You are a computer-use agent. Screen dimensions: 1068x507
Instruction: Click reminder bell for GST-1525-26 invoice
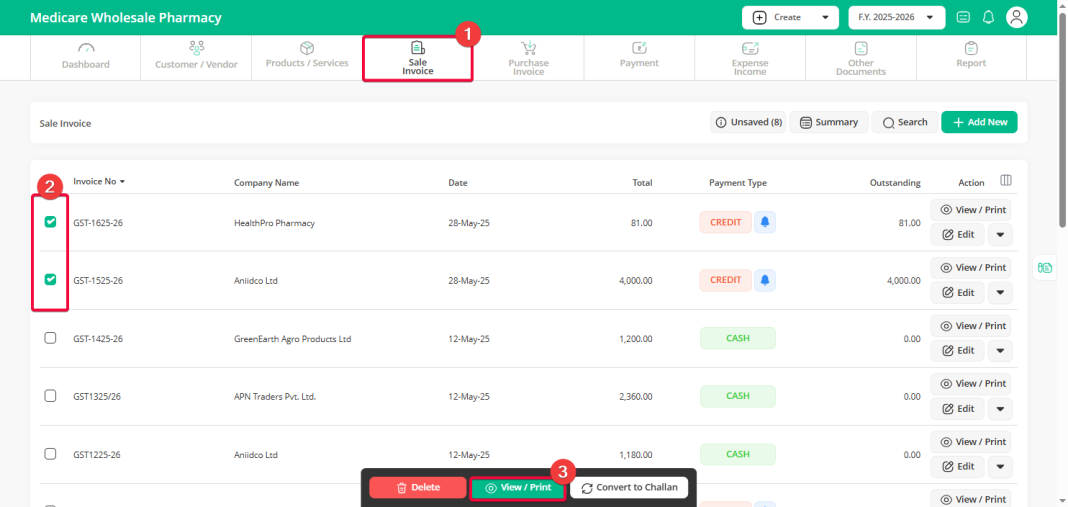point(765,280)
